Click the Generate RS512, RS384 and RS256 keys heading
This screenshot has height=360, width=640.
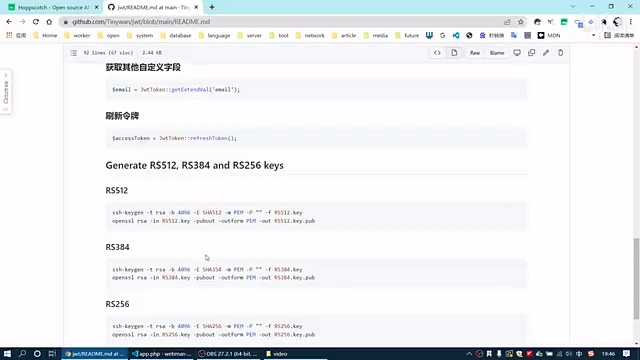click(194, 165)
